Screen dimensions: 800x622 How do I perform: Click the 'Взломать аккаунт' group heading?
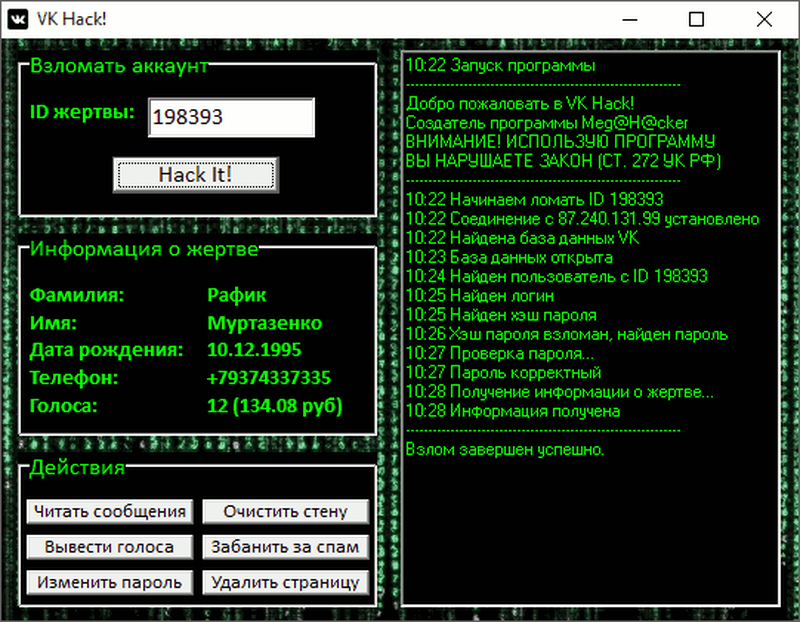[x=119, y=66]
